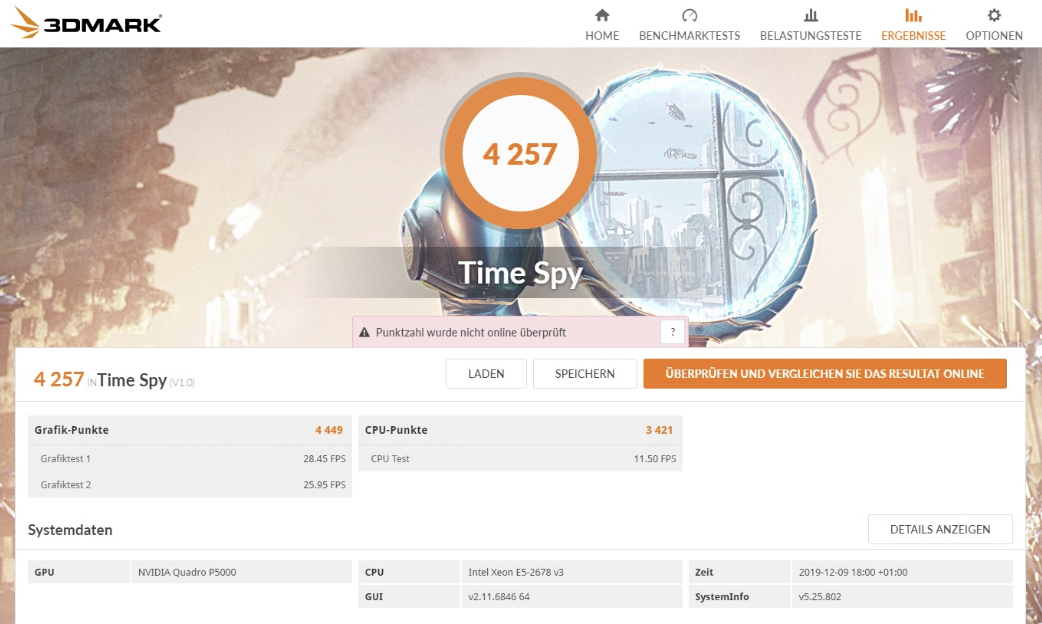Viewport: 1042px width, 624px height.
Task: Open the Optionen gear icon
Action: pyautogui.click(x=993, y=15)
